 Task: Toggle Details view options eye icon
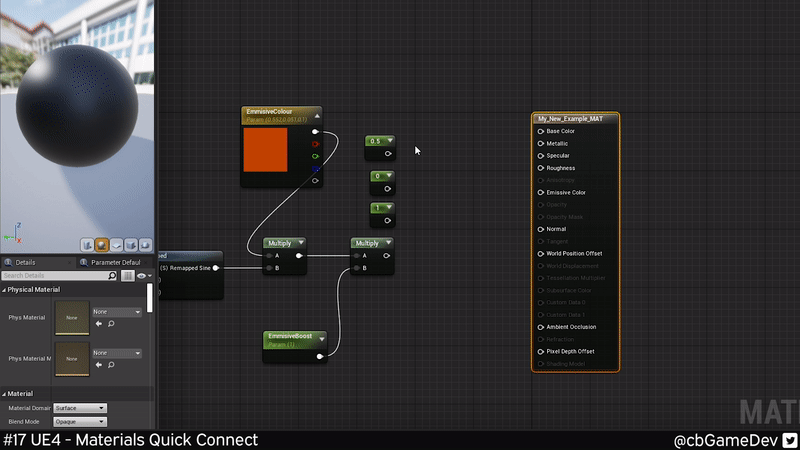[141, 275]
